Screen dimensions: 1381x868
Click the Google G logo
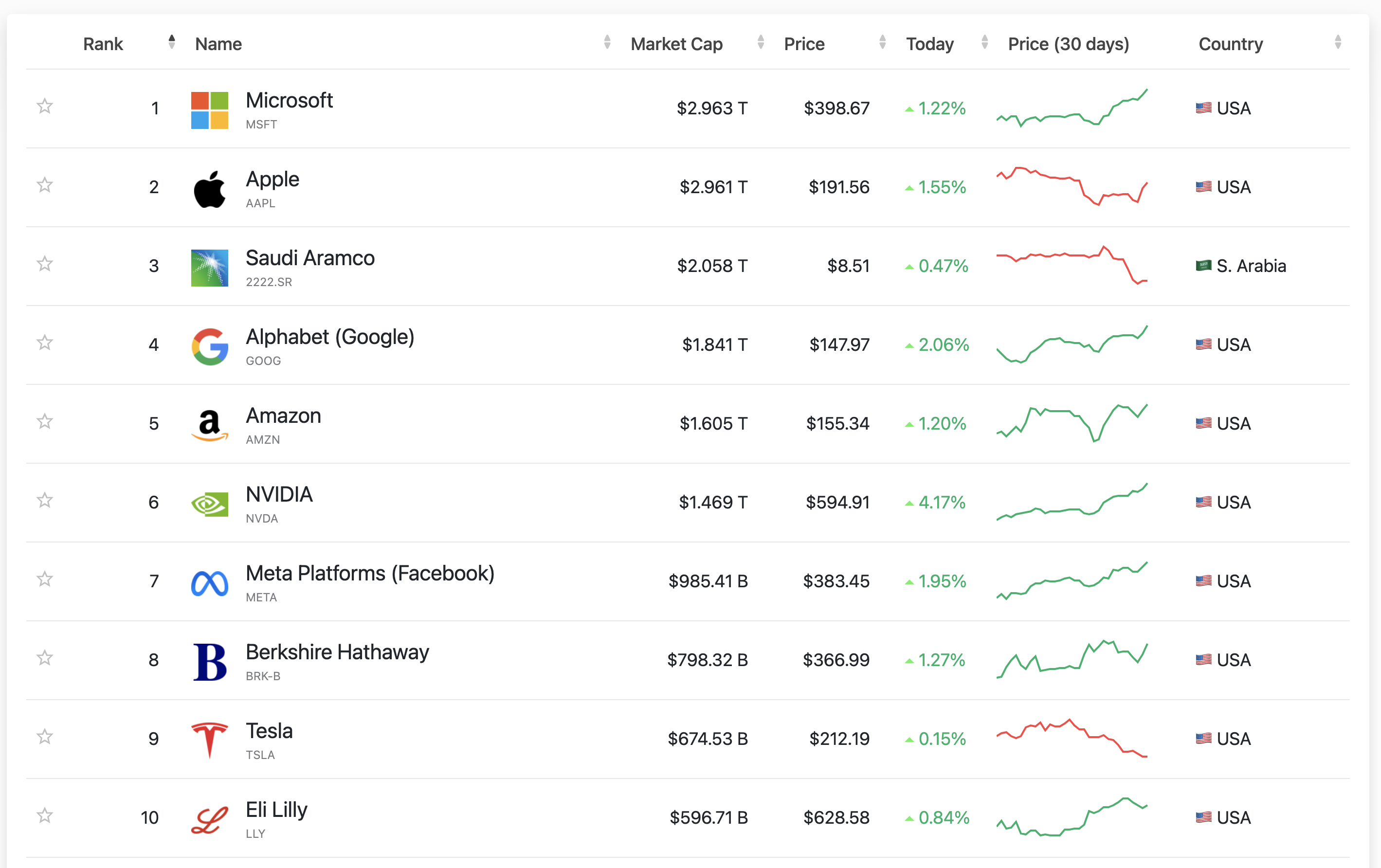pos(209,346)
